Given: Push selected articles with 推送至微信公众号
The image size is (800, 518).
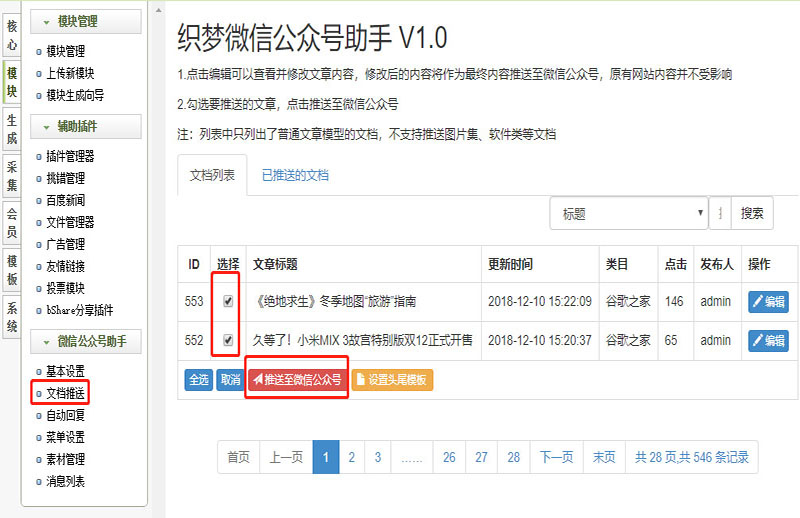Looking at the screenshot, I should (x=297, y=380).
